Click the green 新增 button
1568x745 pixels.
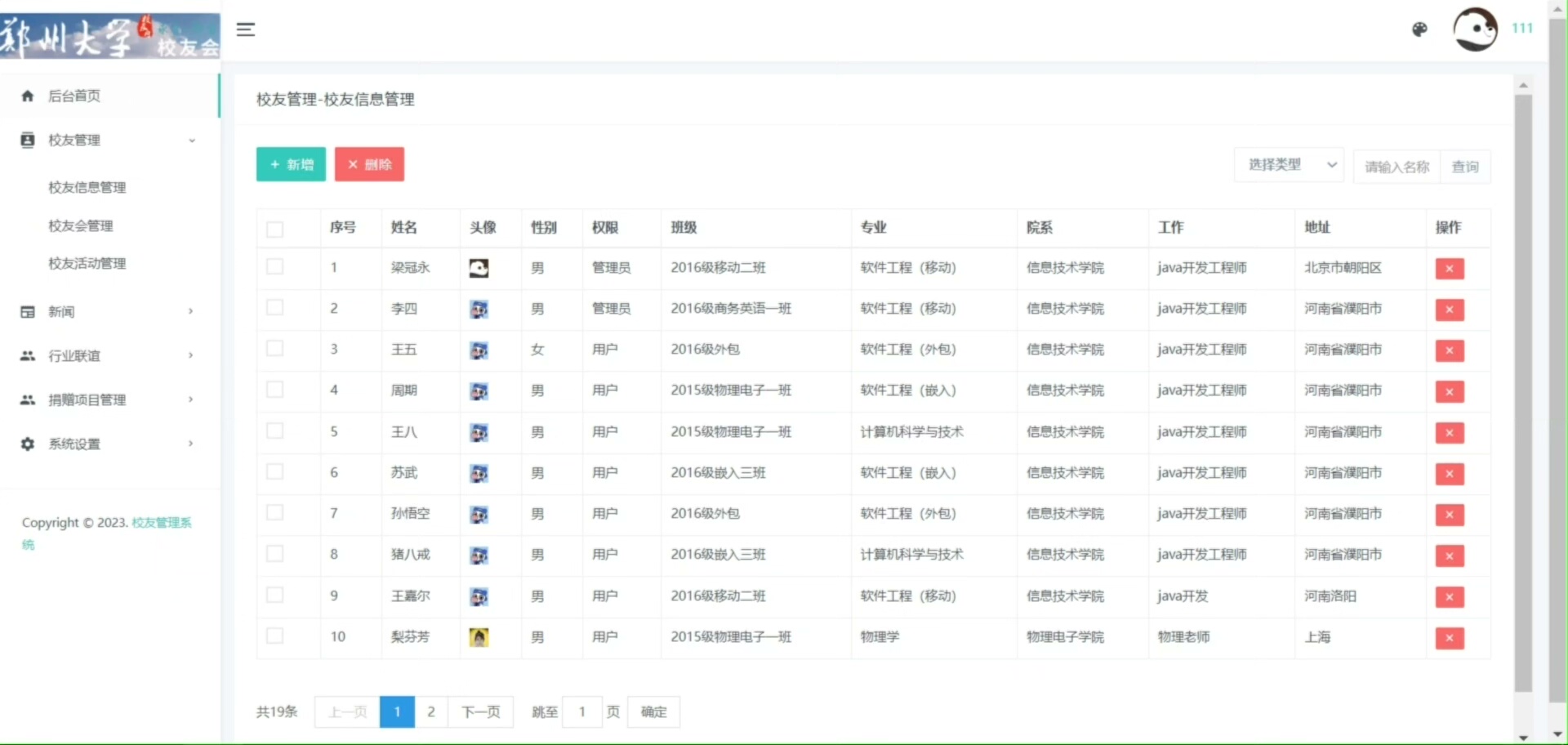(x=291, y=165)
